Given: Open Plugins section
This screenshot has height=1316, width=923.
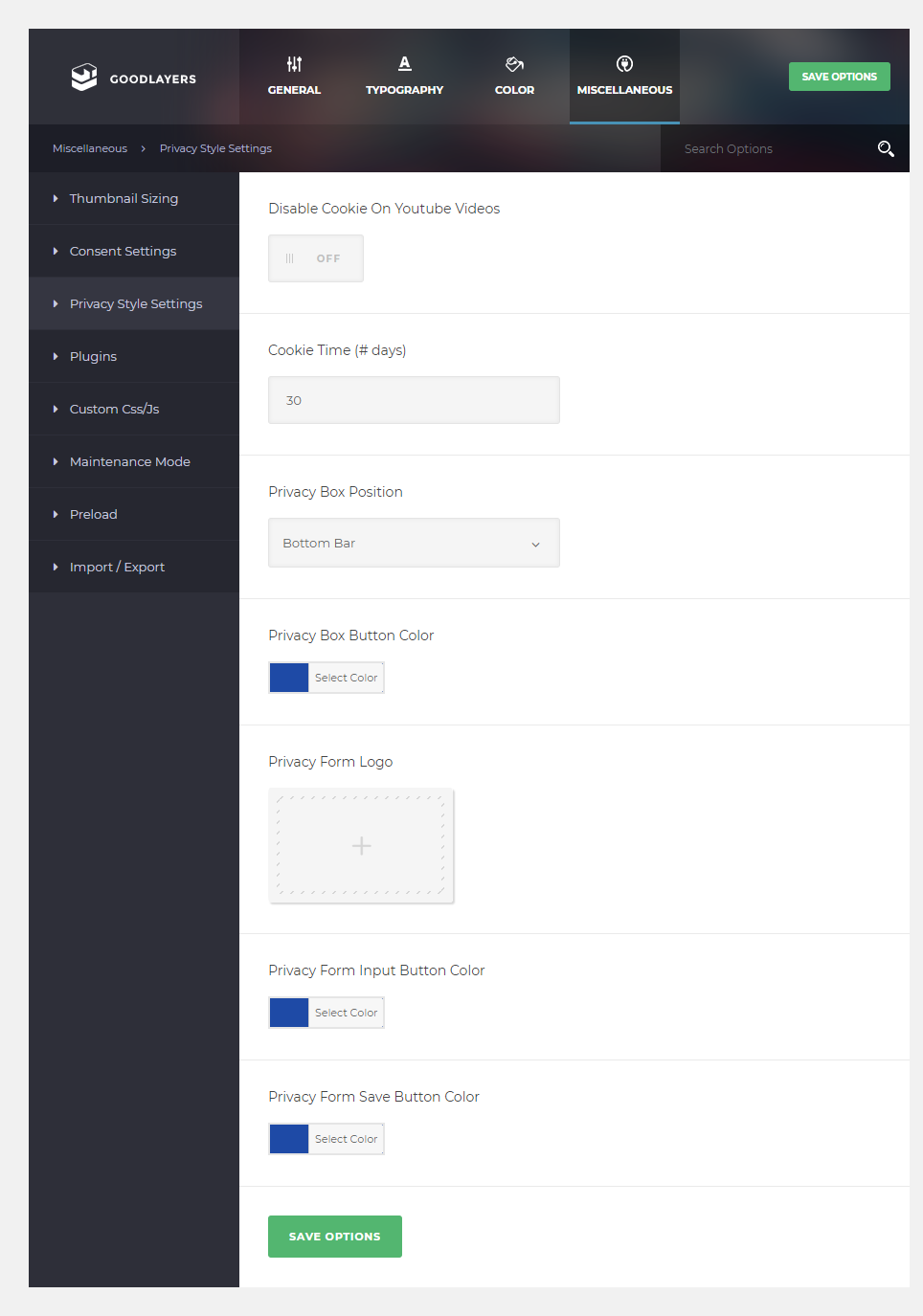Looking at the screenshot, I should pos(134,356).
